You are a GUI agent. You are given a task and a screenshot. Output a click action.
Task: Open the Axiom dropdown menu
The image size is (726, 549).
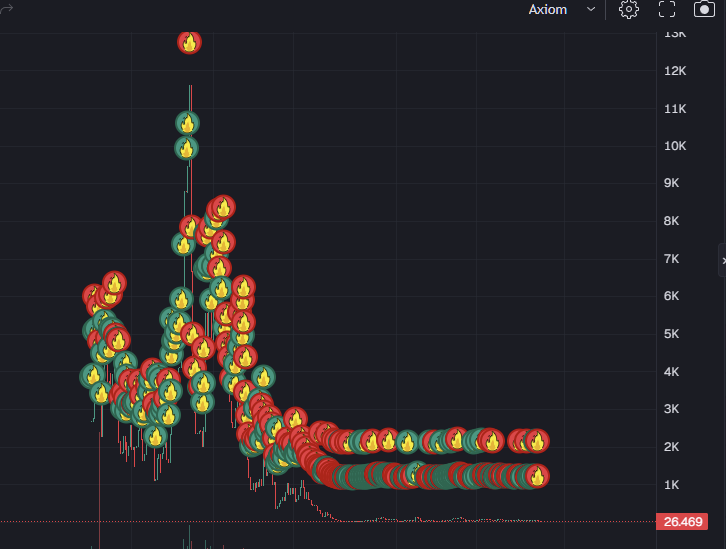[562, 9]
